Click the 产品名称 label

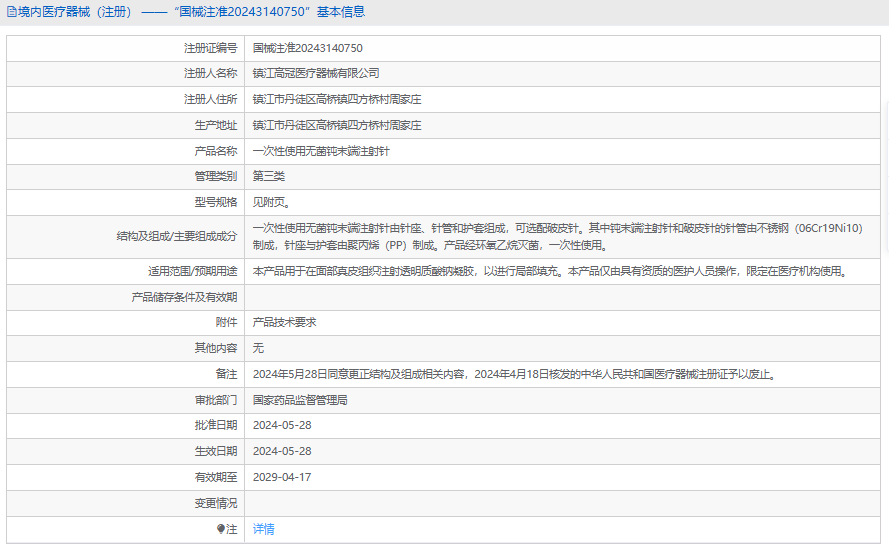click(216, 151)
